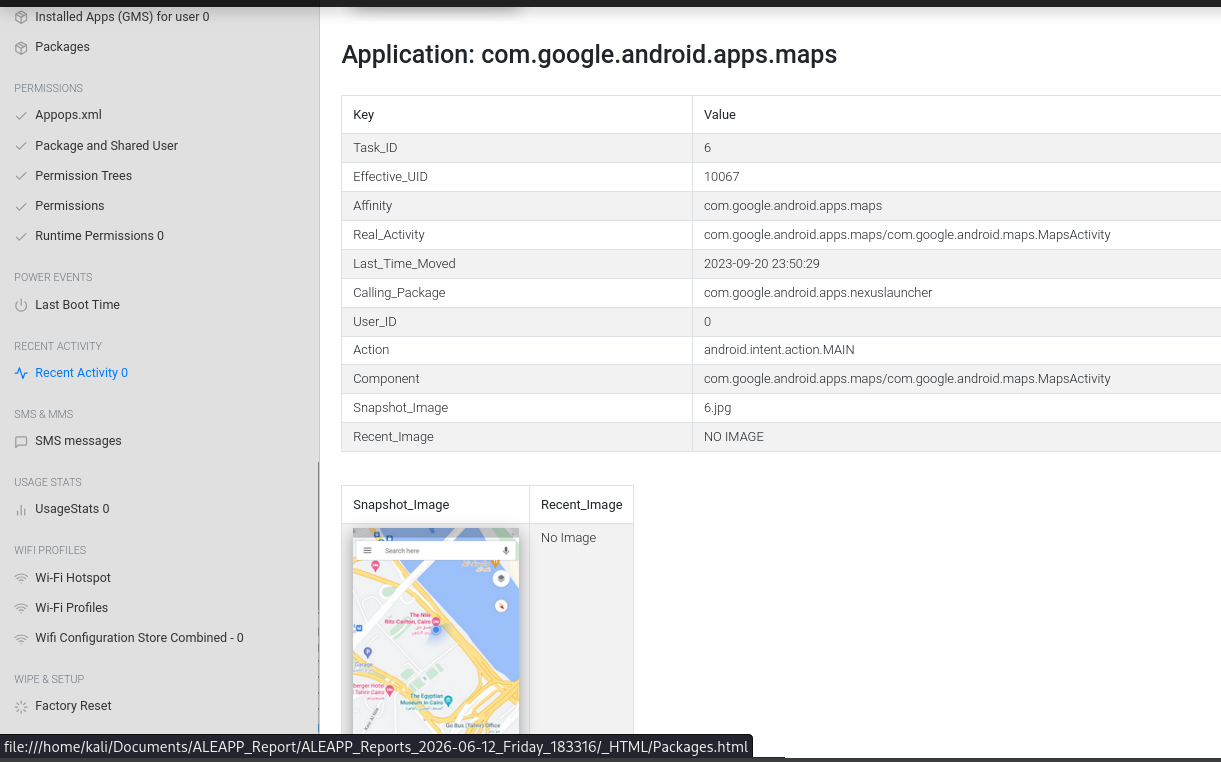
Task: Go to Package and Shared User
Action: (106, 146)
